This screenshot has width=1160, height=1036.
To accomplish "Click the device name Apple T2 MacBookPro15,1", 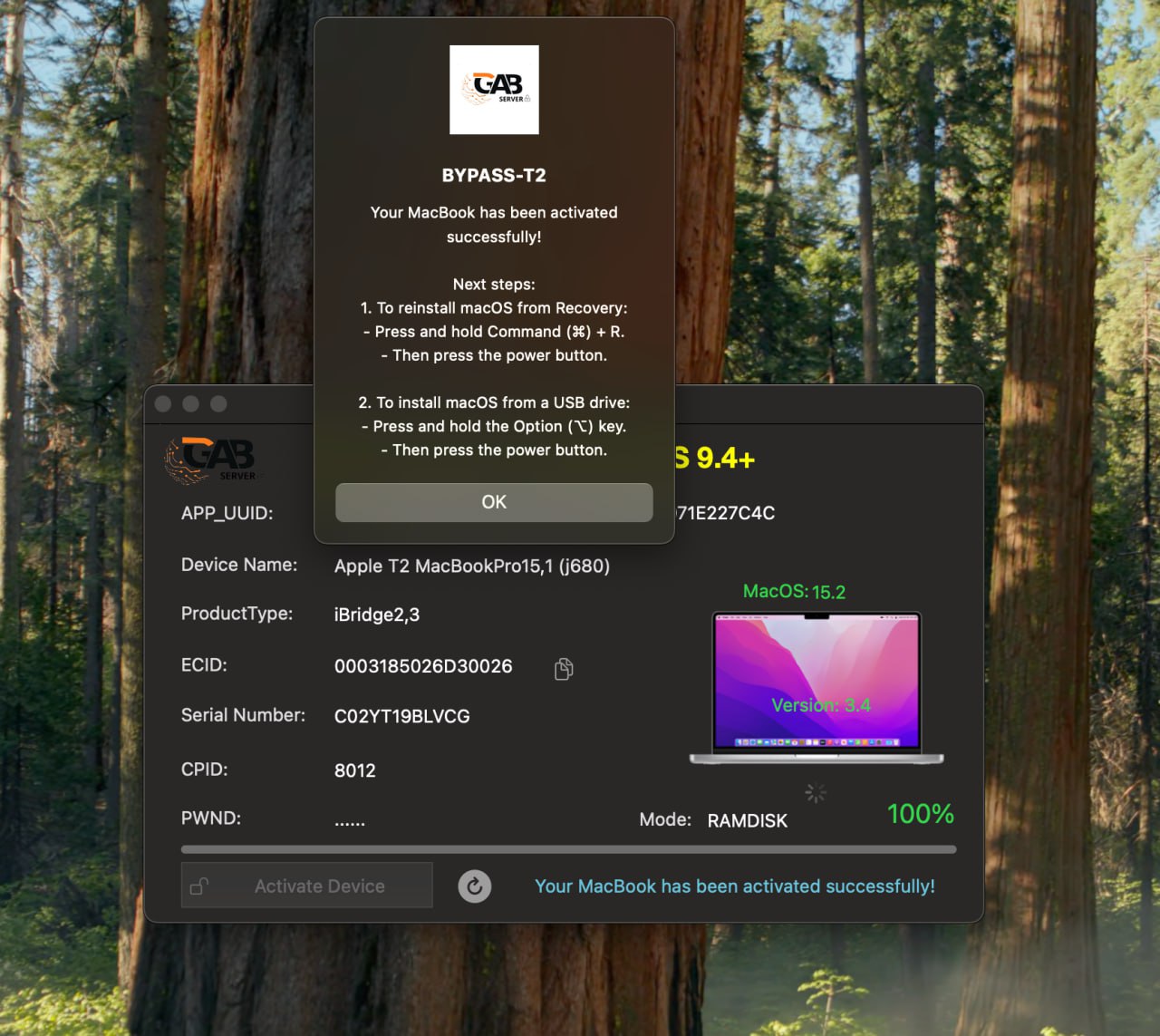I will pos(471,566).
